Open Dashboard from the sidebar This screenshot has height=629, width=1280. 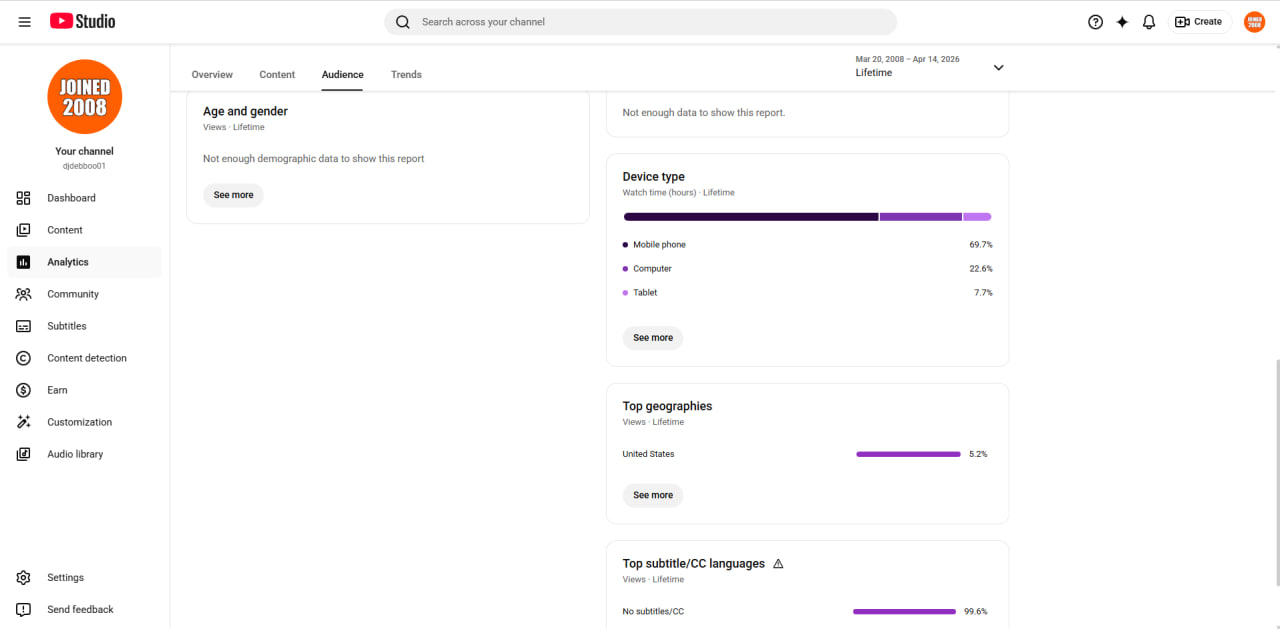(84, 198)
